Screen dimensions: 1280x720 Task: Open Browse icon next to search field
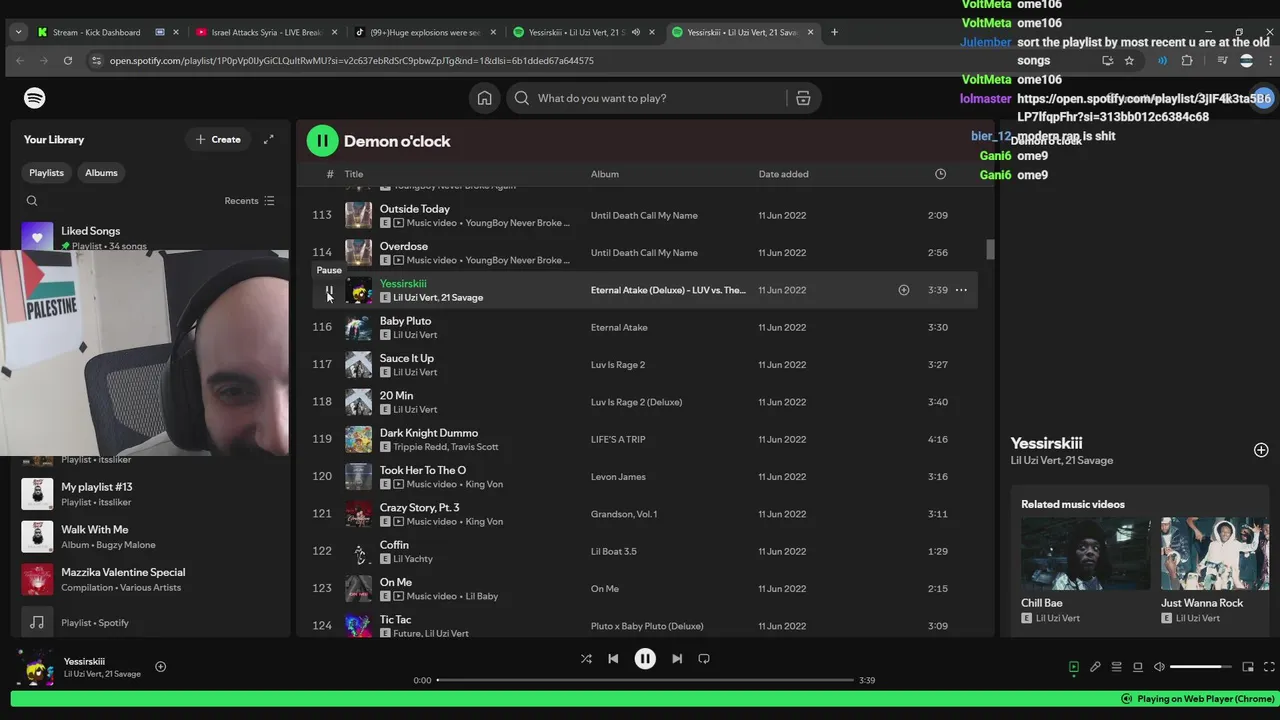803,98
